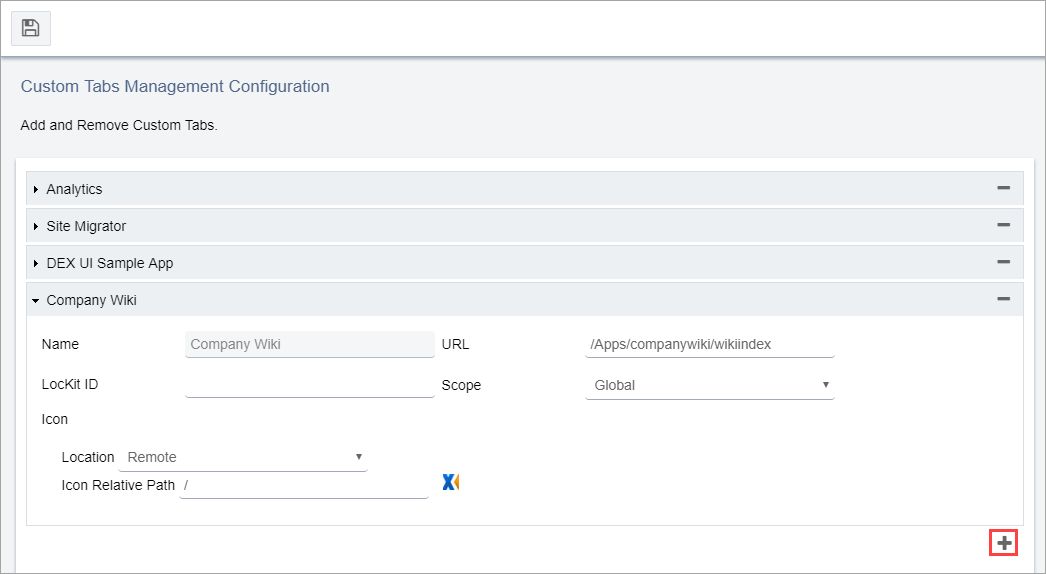
Task: Click the Location label
Action: tap(88, 457)
